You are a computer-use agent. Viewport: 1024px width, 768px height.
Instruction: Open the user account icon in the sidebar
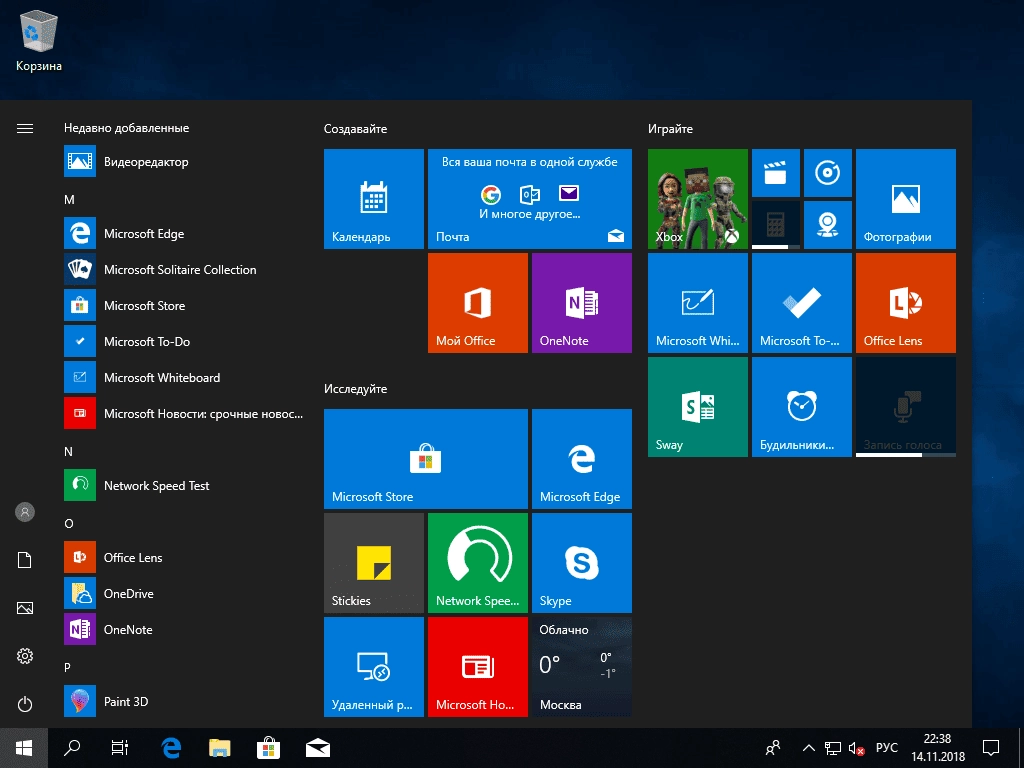pyautogui.click(x=25, y=512)
